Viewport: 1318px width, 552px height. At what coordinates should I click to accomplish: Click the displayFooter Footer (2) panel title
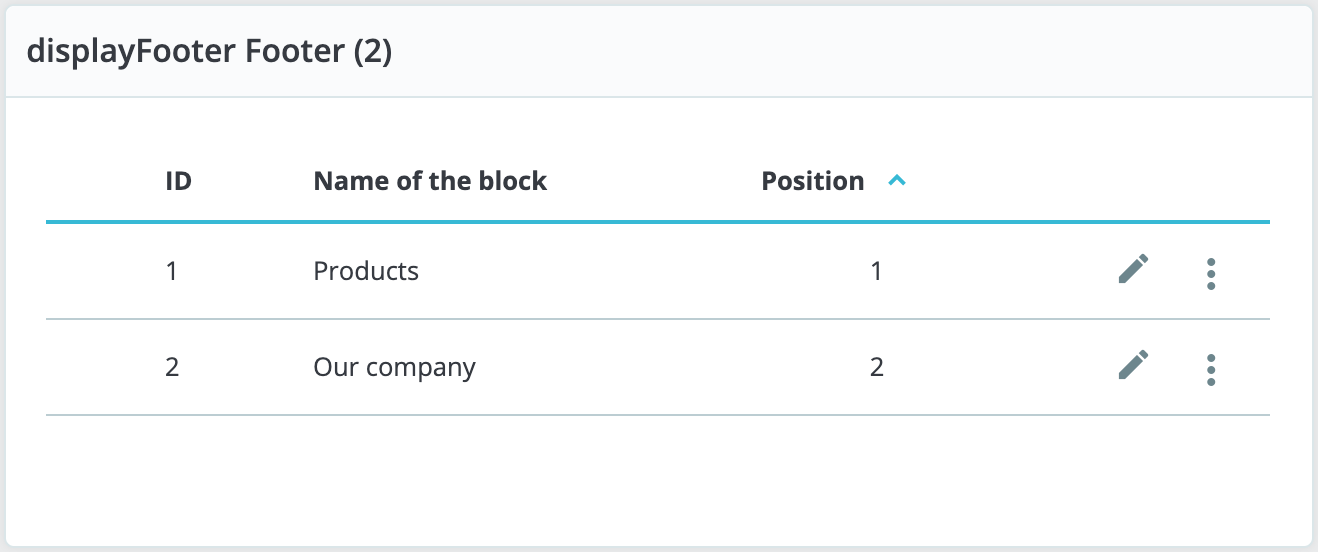[x=209, y=52]
